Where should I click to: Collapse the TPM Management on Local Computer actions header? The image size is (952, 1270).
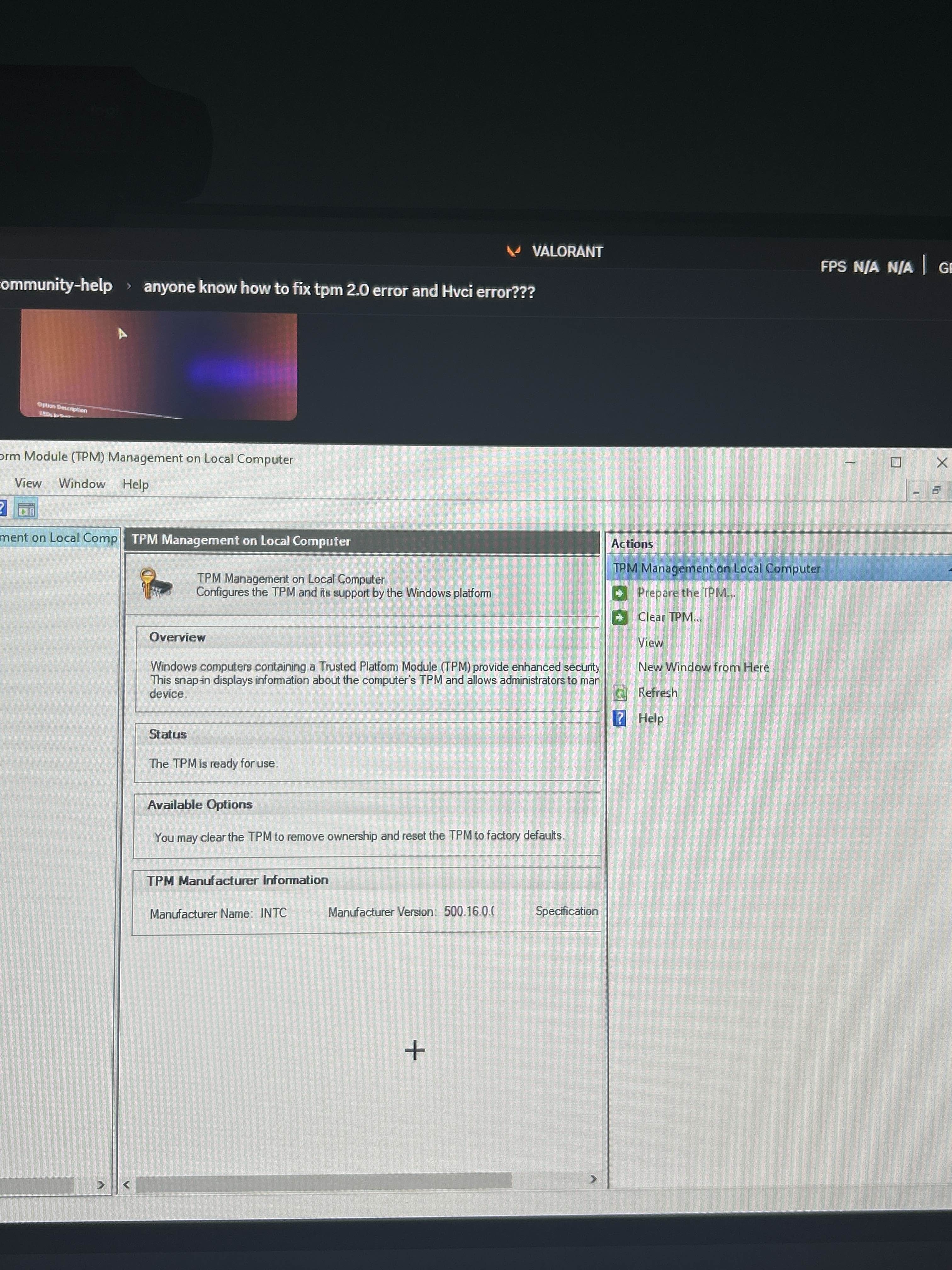click(717, 569)
